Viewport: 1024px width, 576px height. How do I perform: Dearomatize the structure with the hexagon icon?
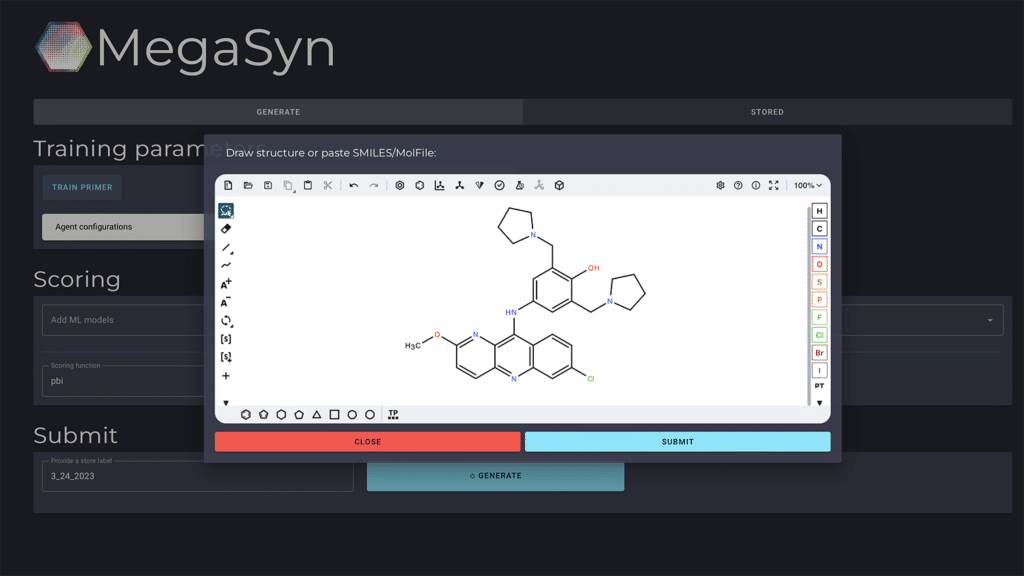tap(420, 185)
